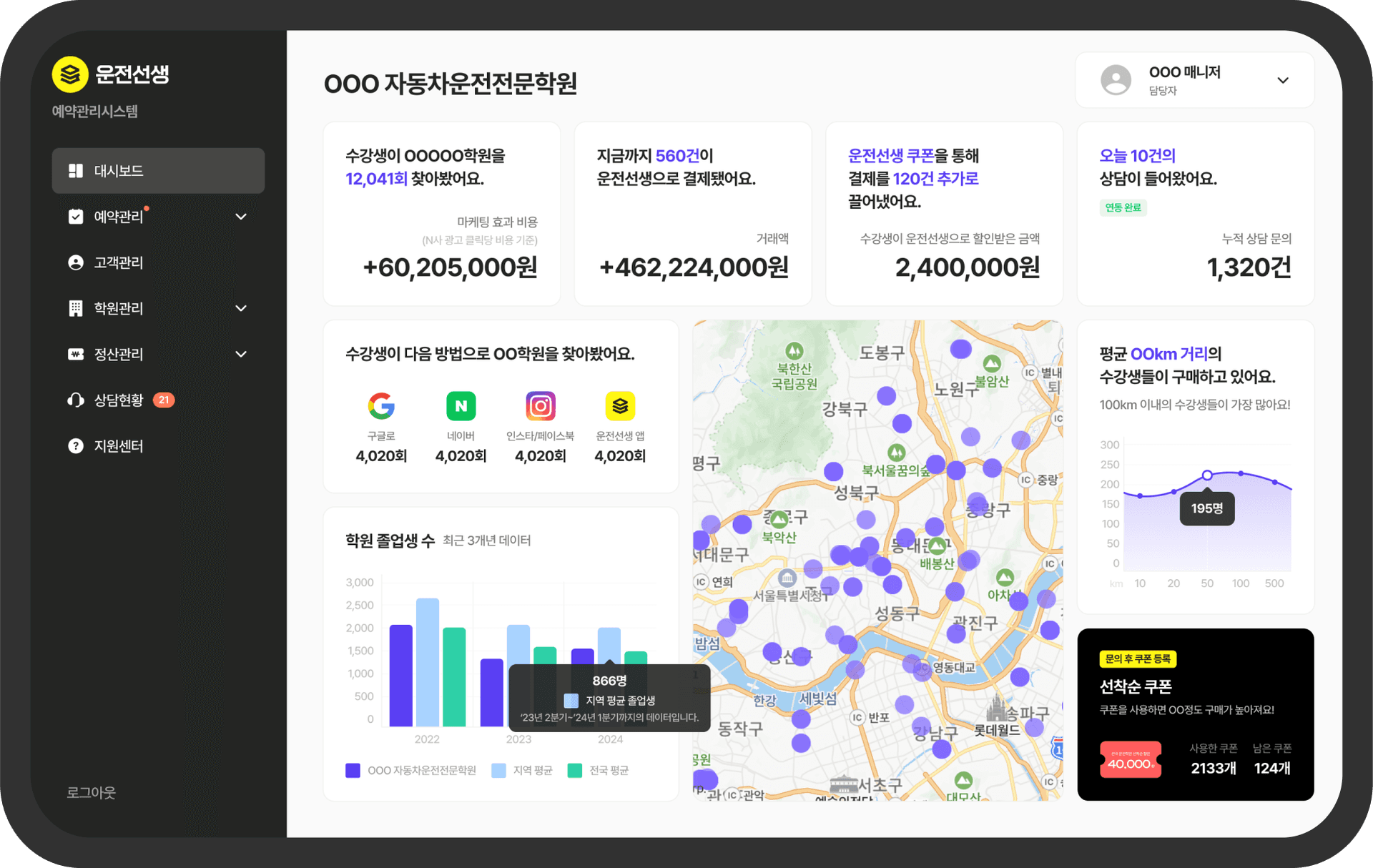Open 상담현황 with 21 badge

coord(119,400)
